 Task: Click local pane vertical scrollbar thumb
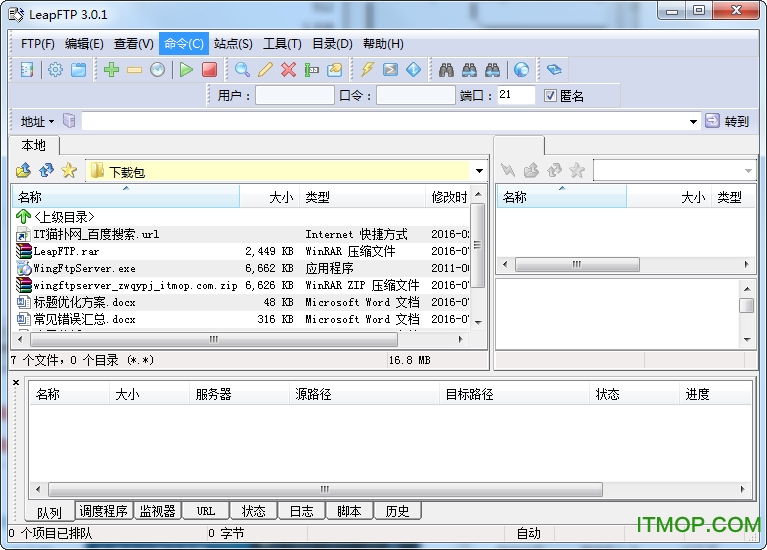[x=478, y=245]
